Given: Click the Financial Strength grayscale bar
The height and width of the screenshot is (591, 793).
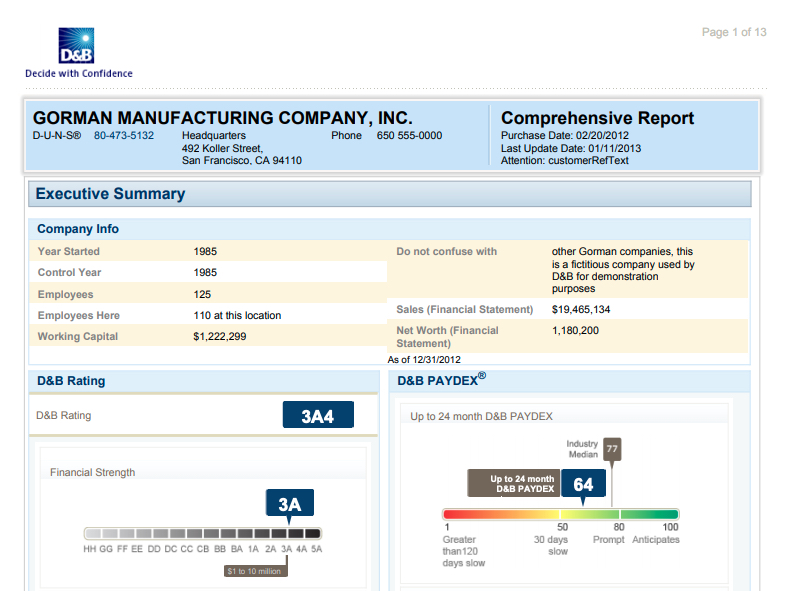Looking at the screenshot, I should [x=203, y=533].
